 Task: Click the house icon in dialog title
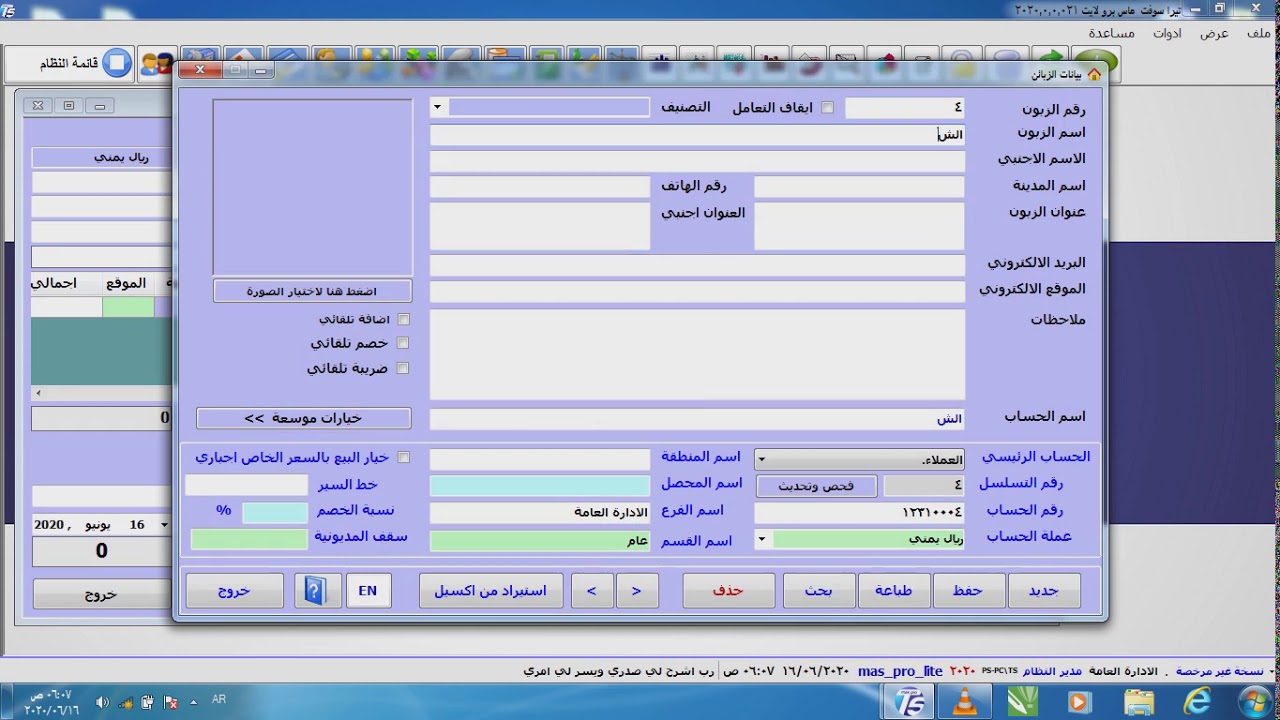pyautogui.click(x=1094, y=75)
